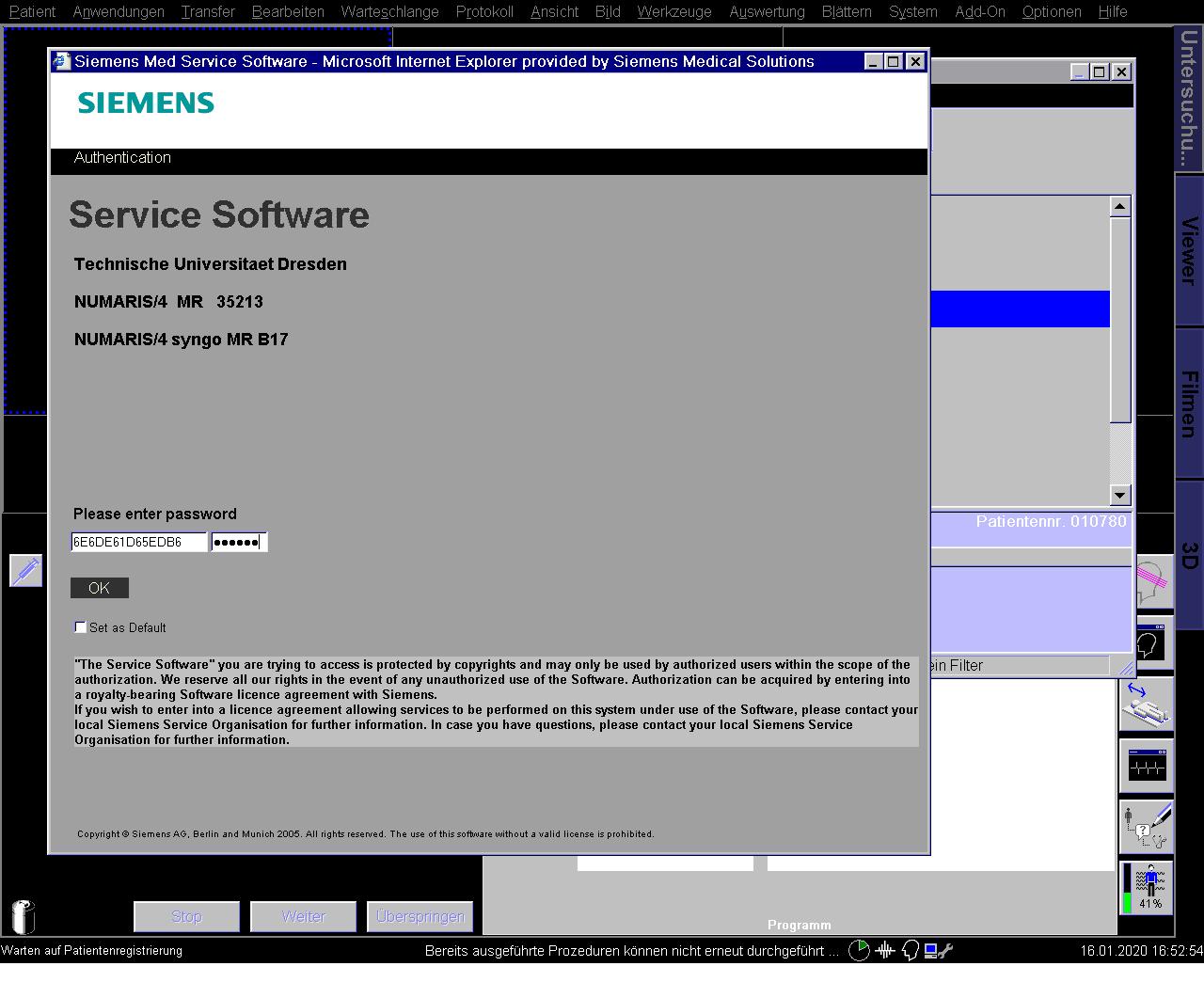Click the helium cylinder icon
This screenshot has height=982, width=1204.
click(x=24, y=915)
